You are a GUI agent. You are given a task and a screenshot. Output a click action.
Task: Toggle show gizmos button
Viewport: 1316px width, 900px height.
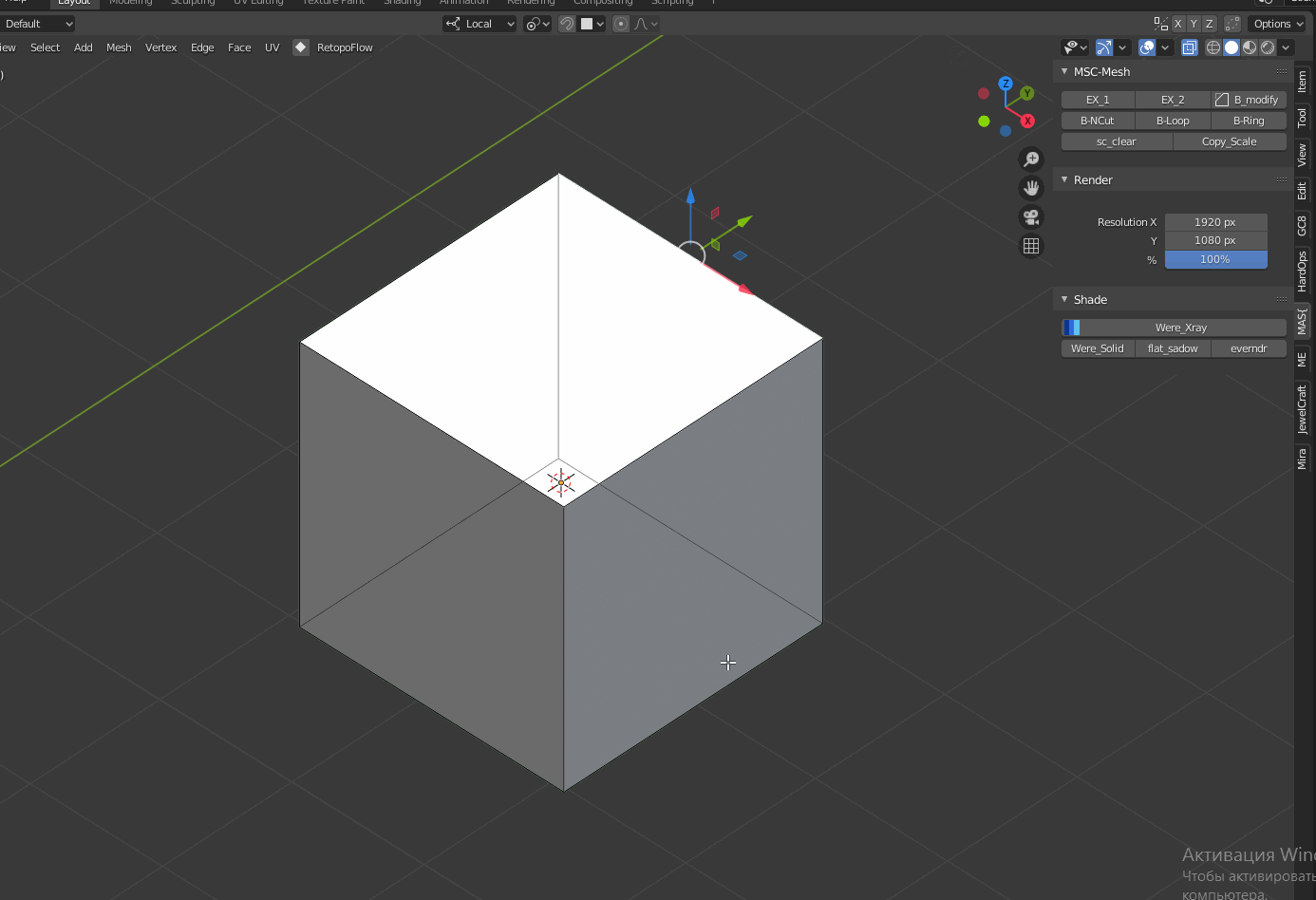[x=1104, y=47]
